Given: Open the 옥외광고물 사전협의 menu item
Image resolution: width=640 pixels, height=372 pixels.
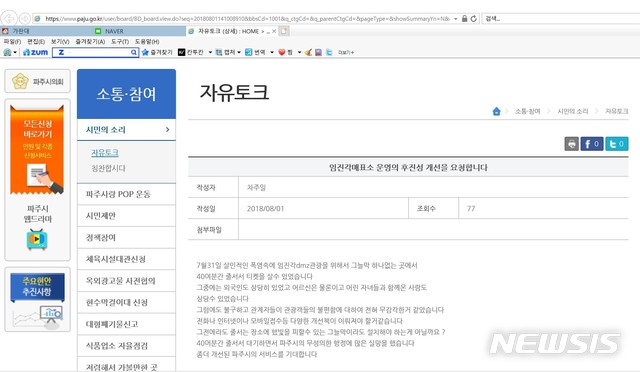Looking at the screenshot, I should tap(126, 281).
